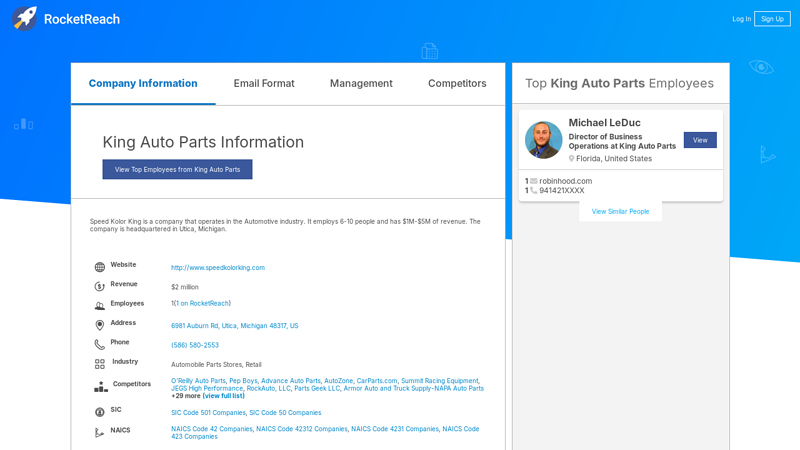This screenshot has height=450, width=800.
Task: Open the 6981 Auburn Rd address link
Action: (235, 326)
